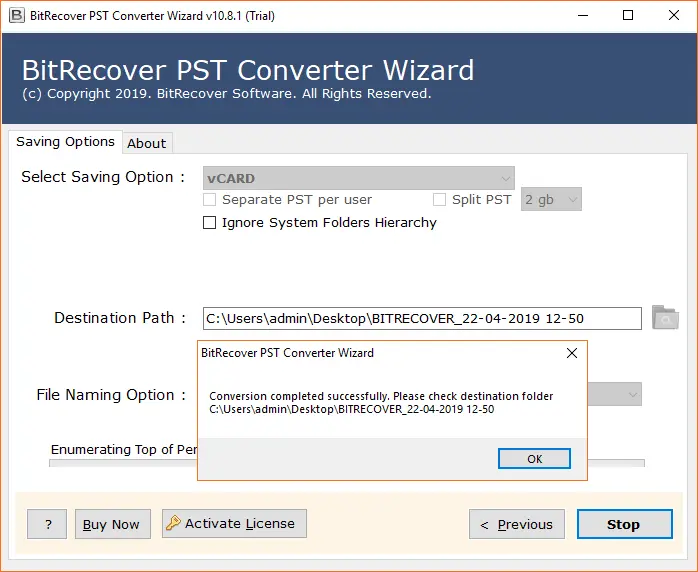Open help with the question mark button
Viewport: 698px width, 572px height.
point(47,524)
